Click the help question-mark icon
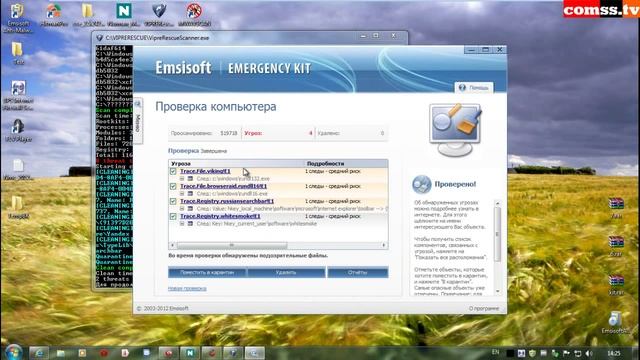The height and width of the screenshot is (360, 640). 462,87
